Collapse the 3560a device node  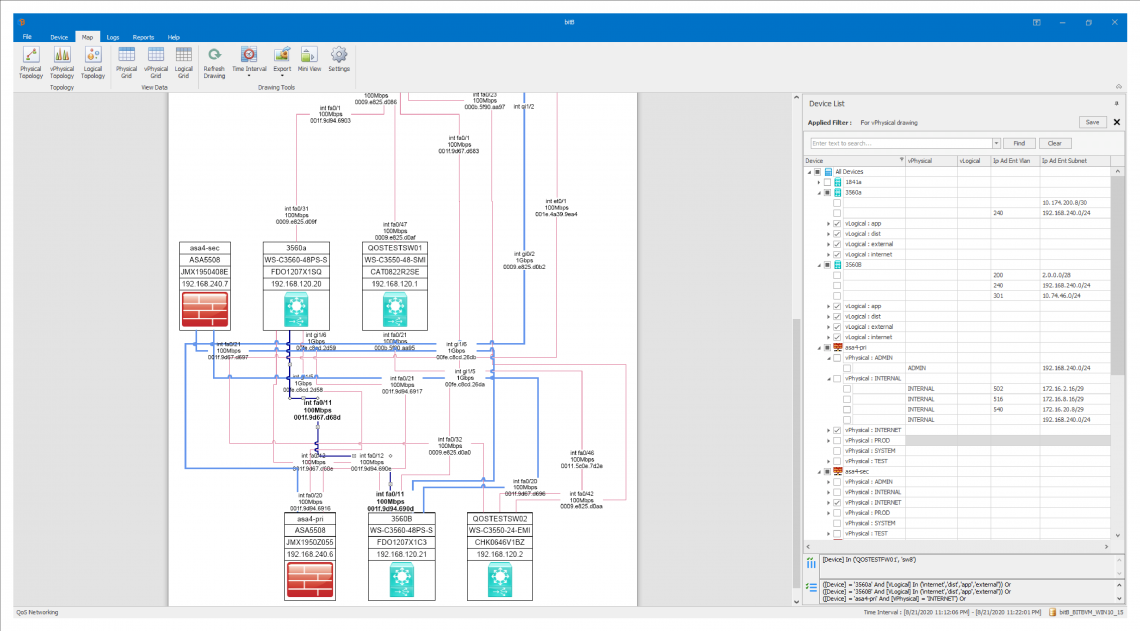[819, 193]
